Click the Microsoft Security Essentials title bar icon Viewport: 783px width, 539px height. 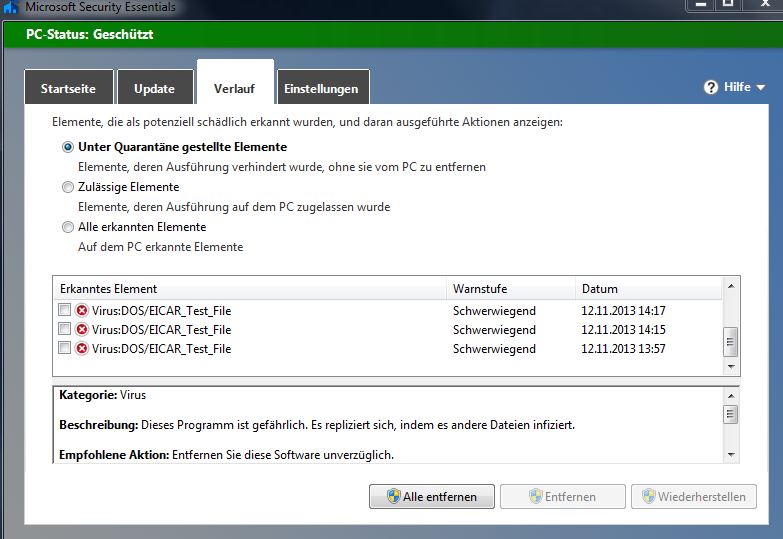tap(10, 6)
